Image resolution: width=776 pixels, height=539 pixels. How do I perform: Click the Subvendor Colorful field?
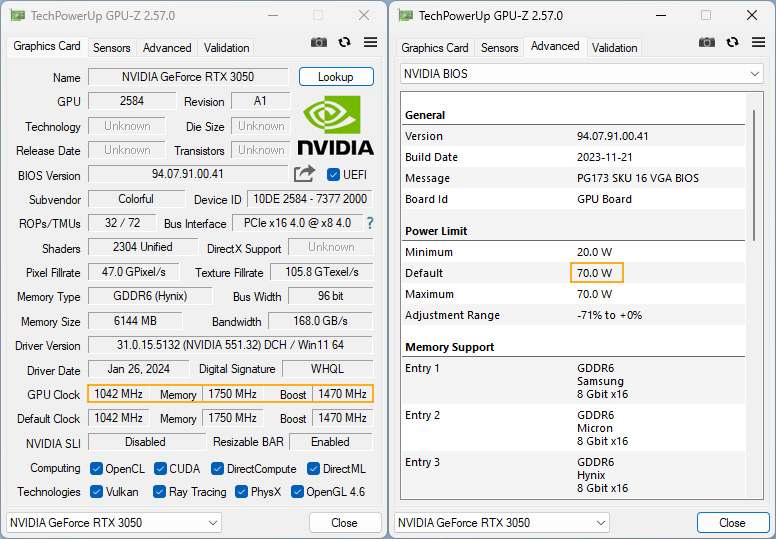click(136, 199)
